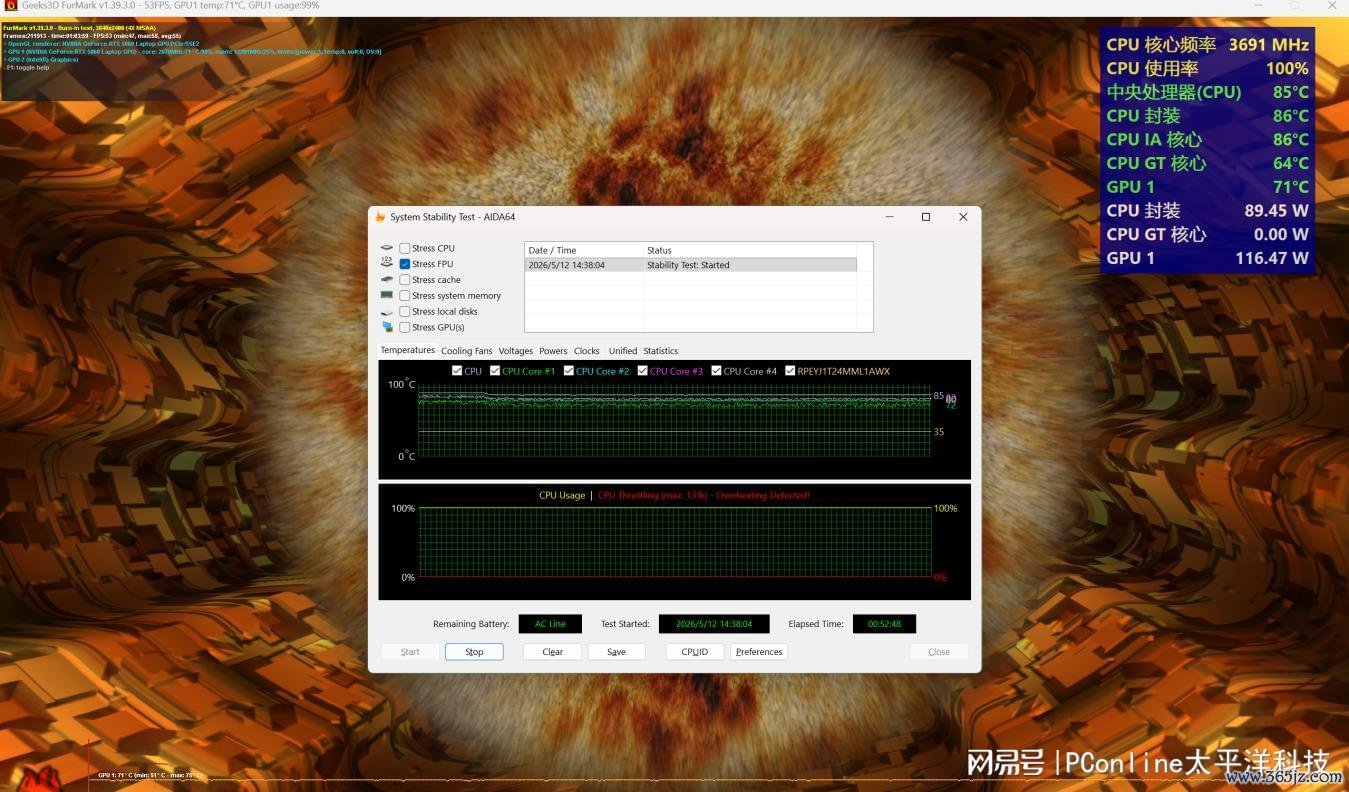The image size is (1349, 792).
Task: Click the CPU IA 核心 86°C overlay row
Action: pyautogui.click(x=1207, y=140)
